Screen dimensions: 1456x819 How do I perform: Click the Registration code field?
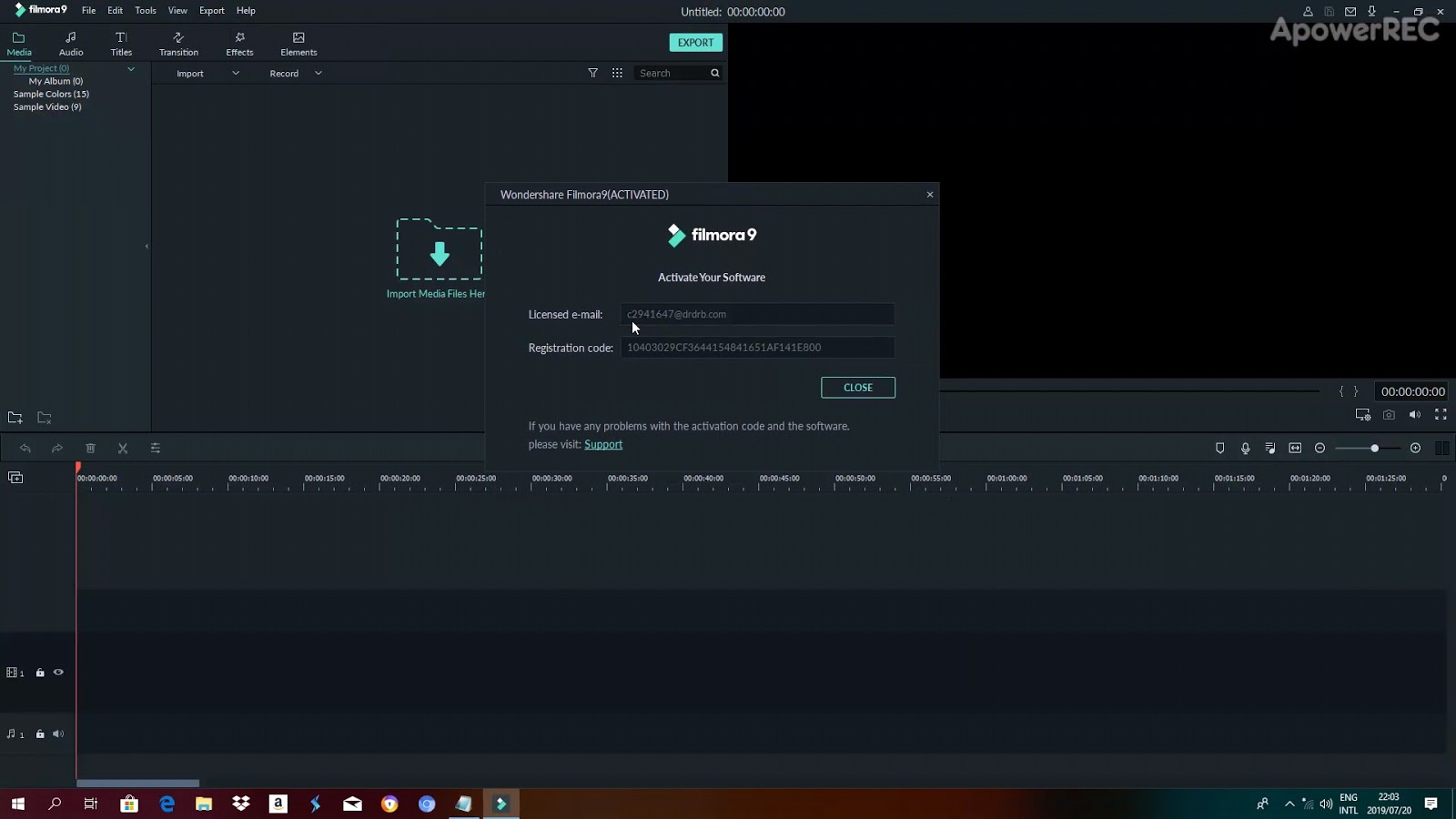(x=757, y=348)
